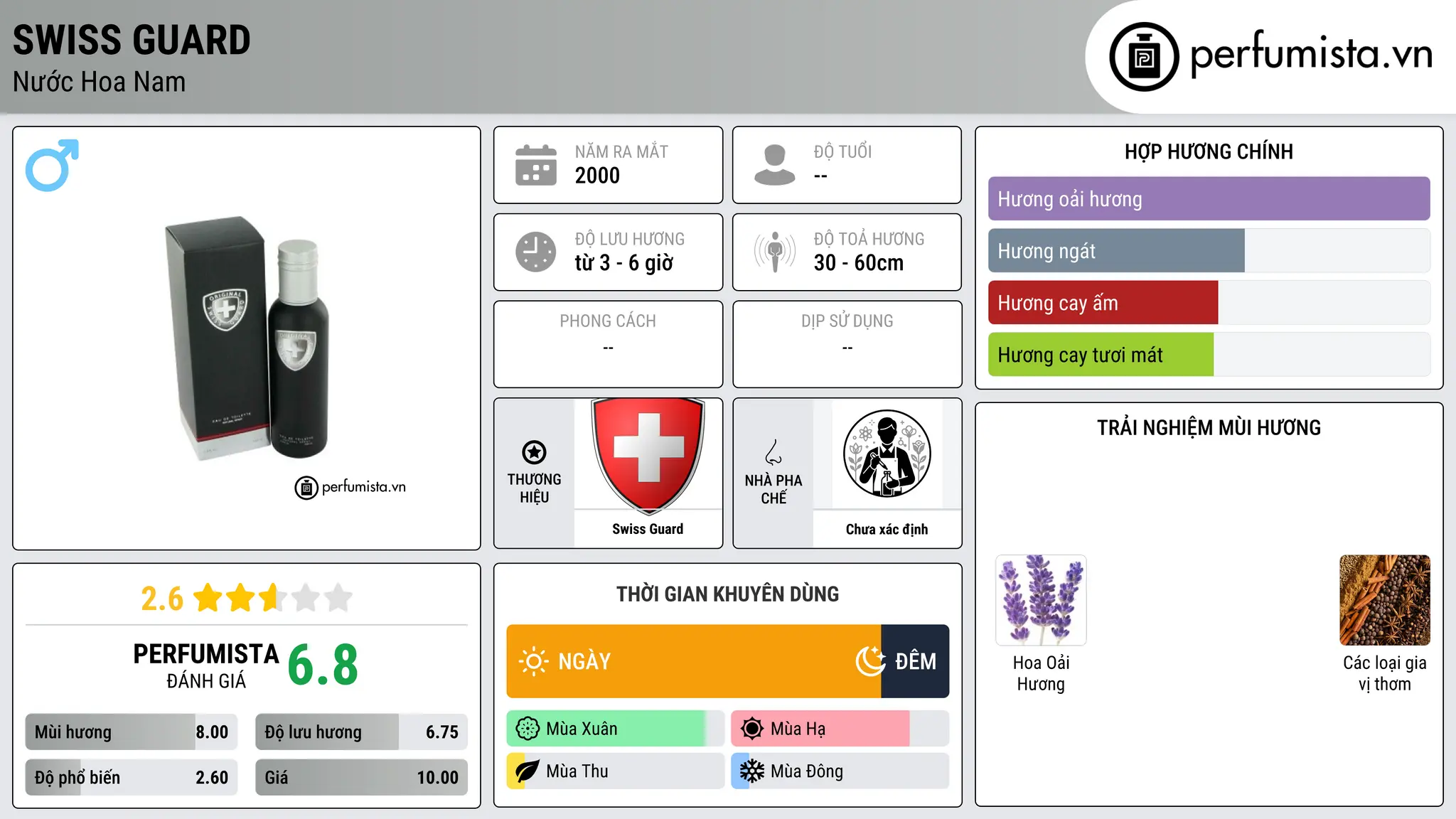Click the longevity value từ 3 - 6 giờ

[624, 263]
